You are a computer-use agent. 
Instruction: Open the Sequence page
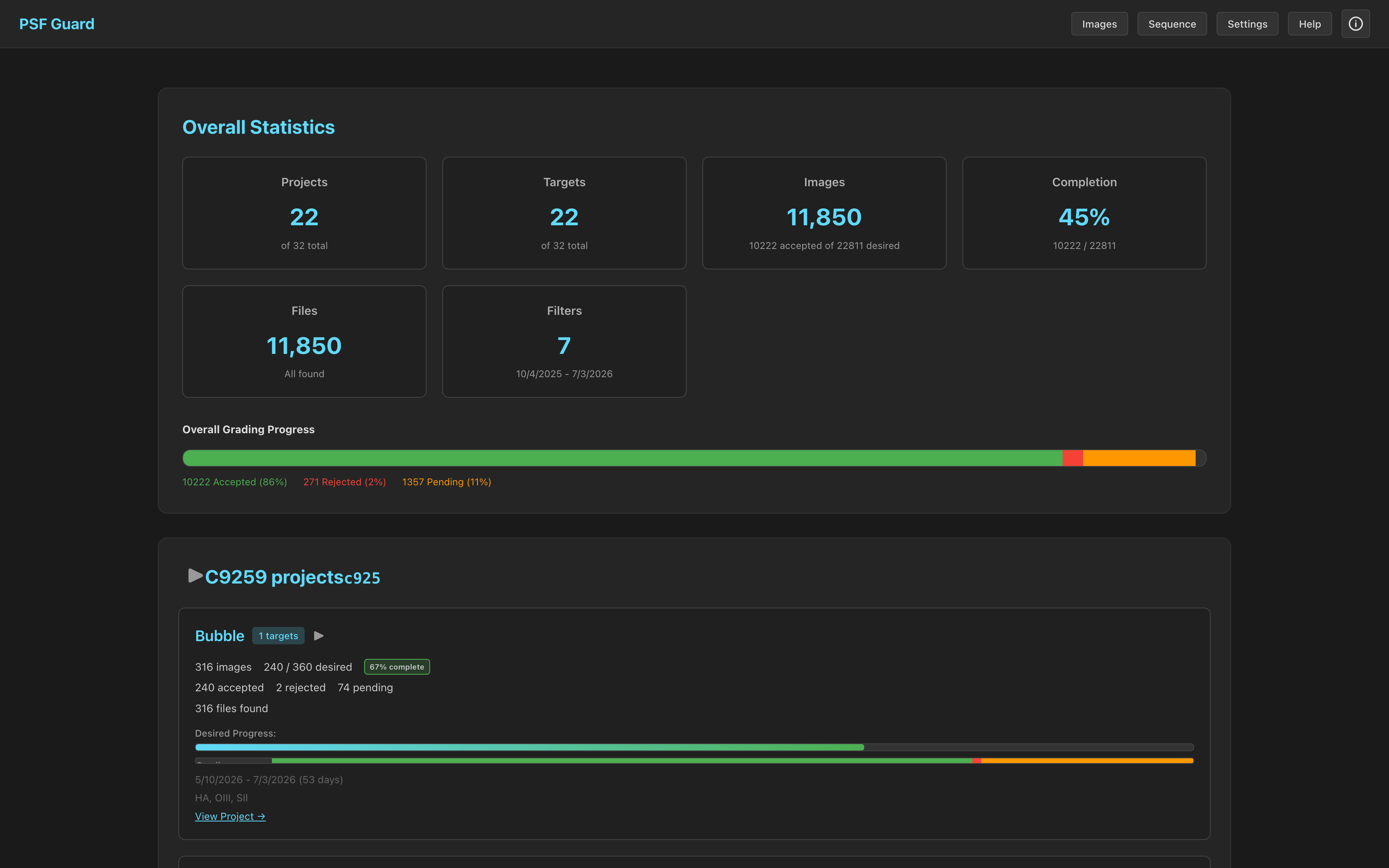click(x=1172, y=24)
